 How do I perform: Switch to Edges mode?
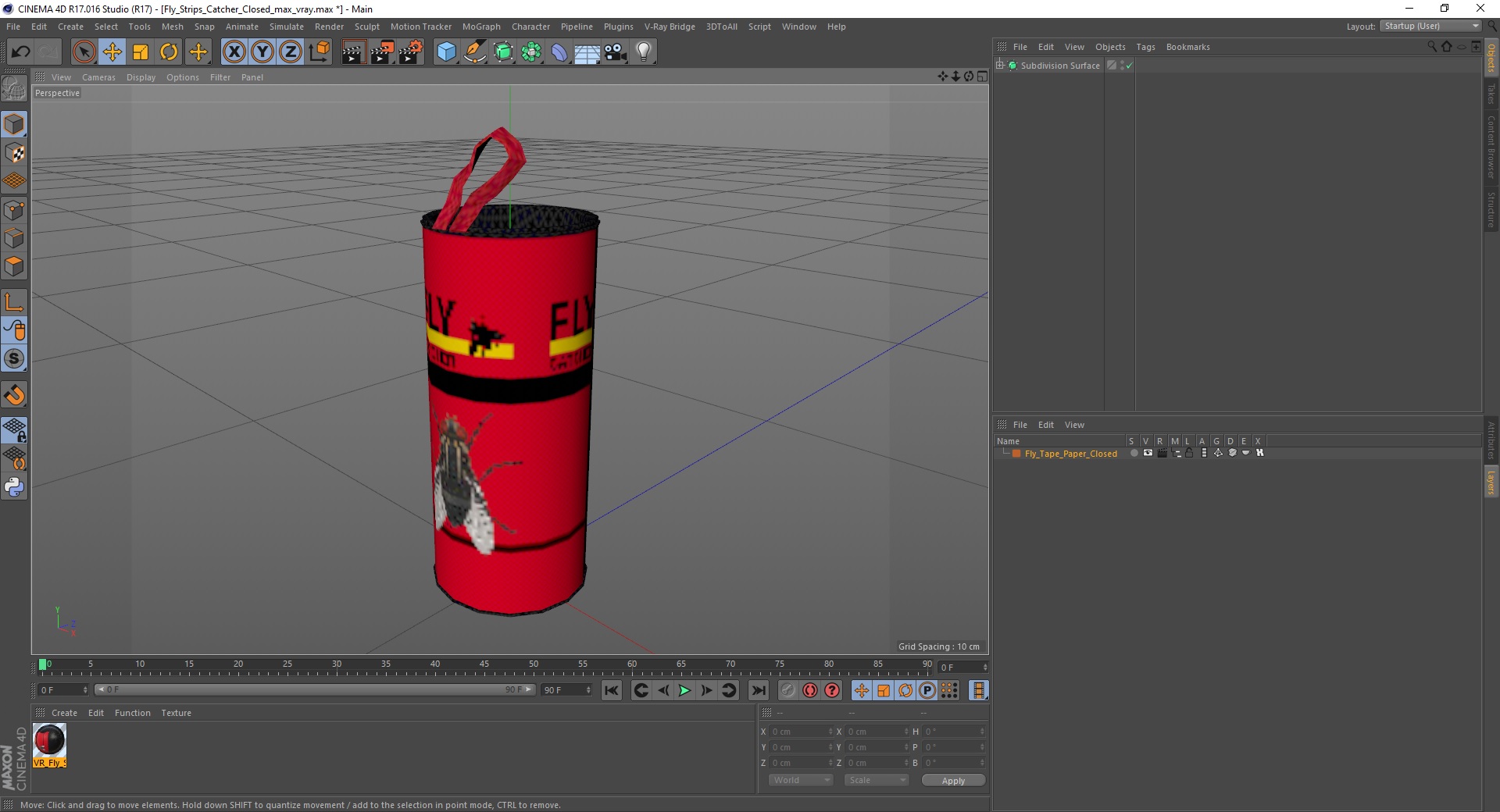[x=14, y=238]
